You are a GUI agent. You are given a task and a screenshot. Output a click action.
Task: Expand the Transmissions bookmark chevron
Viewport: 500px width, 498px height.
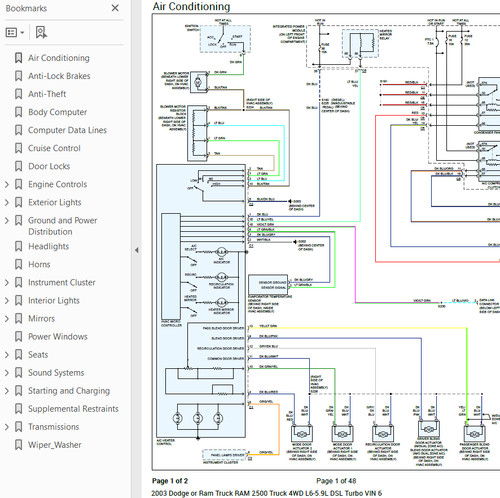pyautogui.click(x=7, y=427)
